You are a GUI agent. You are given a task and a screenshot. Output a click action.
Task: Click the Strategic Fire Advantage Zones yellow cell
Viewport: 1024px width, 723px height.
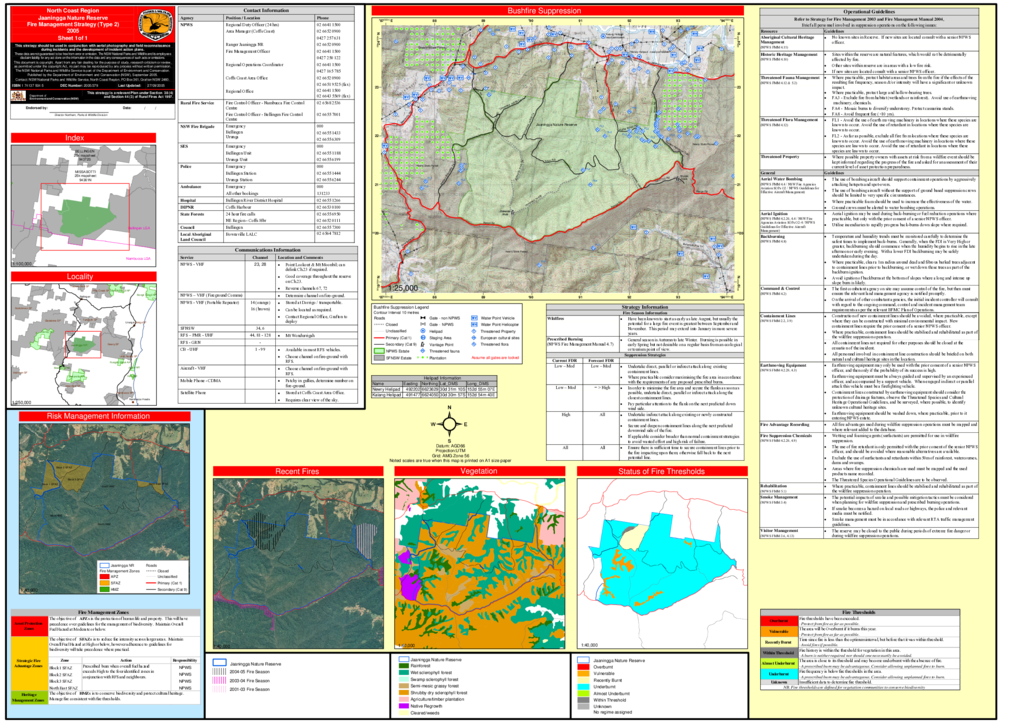point(29,663)
